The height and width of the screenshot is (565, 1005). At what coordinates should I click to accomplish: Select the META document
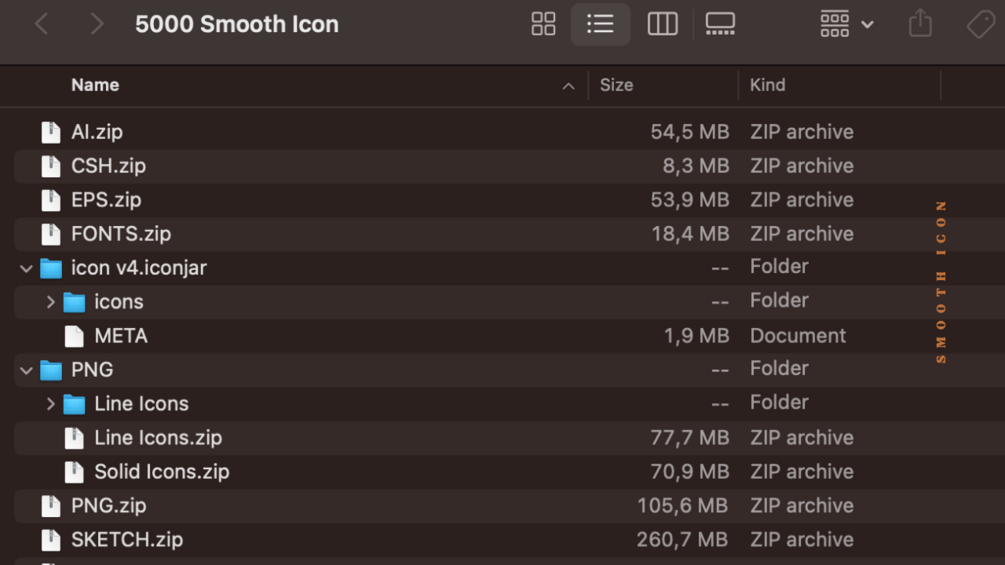(x=120, y=336)
